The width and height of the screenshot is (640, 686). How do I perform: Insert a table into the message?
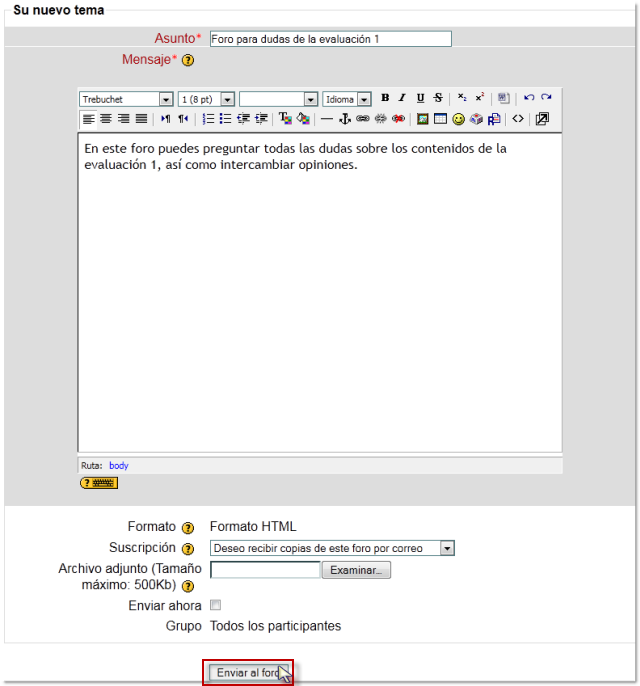pyautogui.click(x=440, y=119)
